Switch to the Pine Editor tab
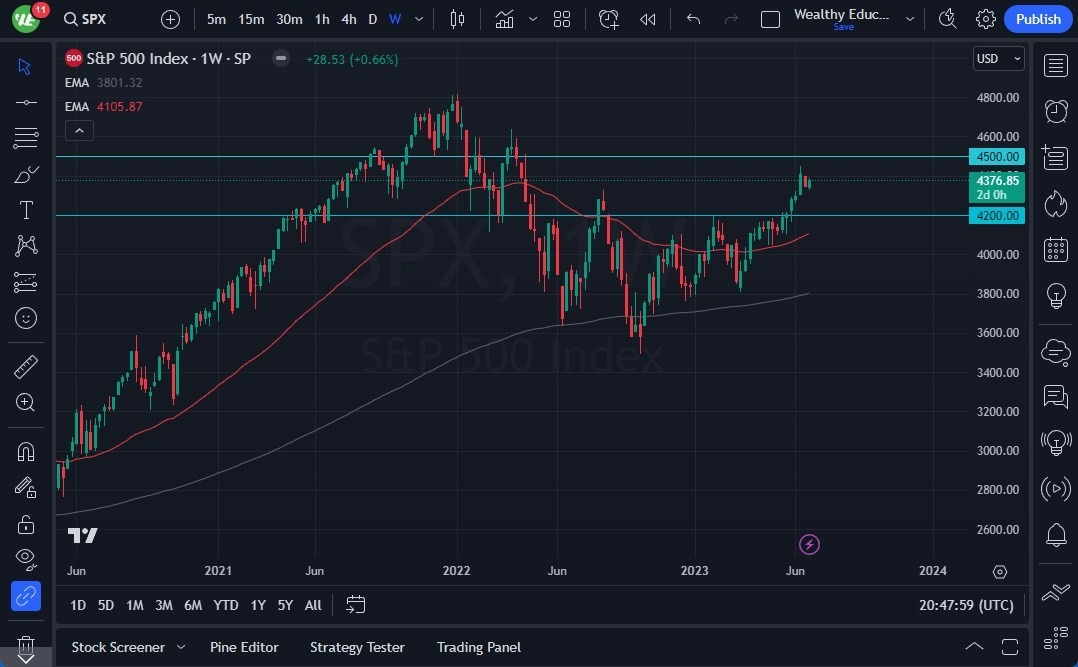 tap(244, 647)
